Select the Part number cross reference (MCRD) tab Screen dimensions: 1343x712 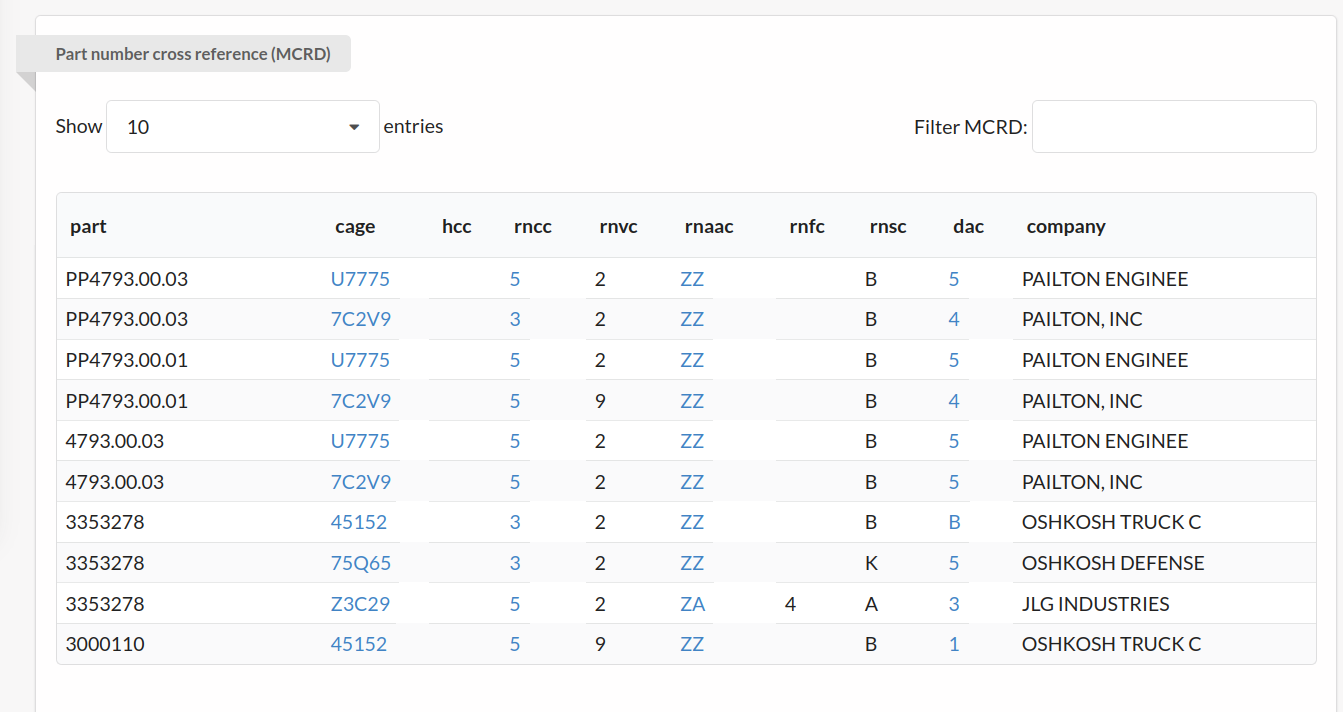coord(193,54)
